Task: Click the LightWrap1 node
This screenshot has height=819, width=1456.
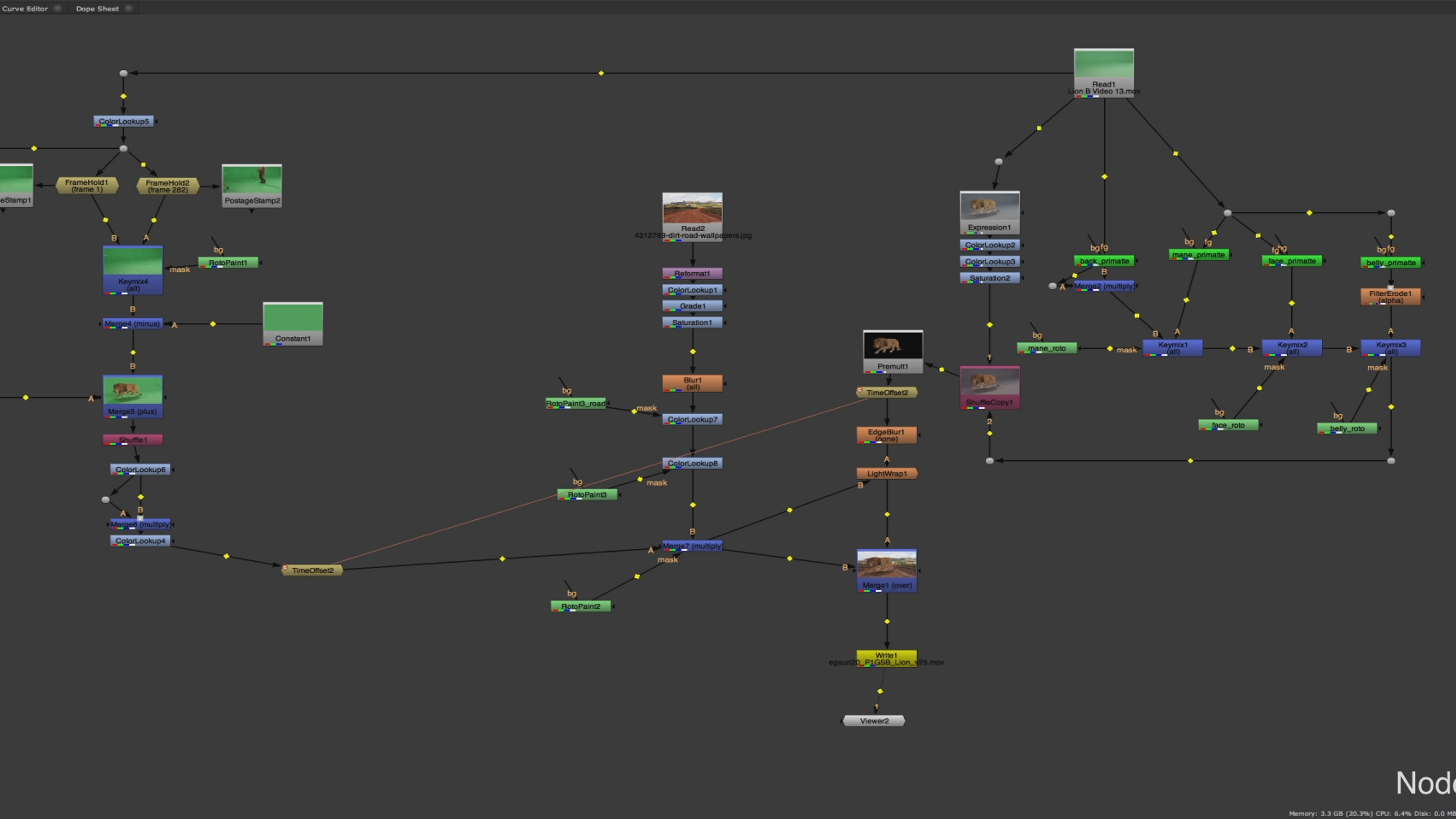Action: pyautogui.click(x=886, y=474)
